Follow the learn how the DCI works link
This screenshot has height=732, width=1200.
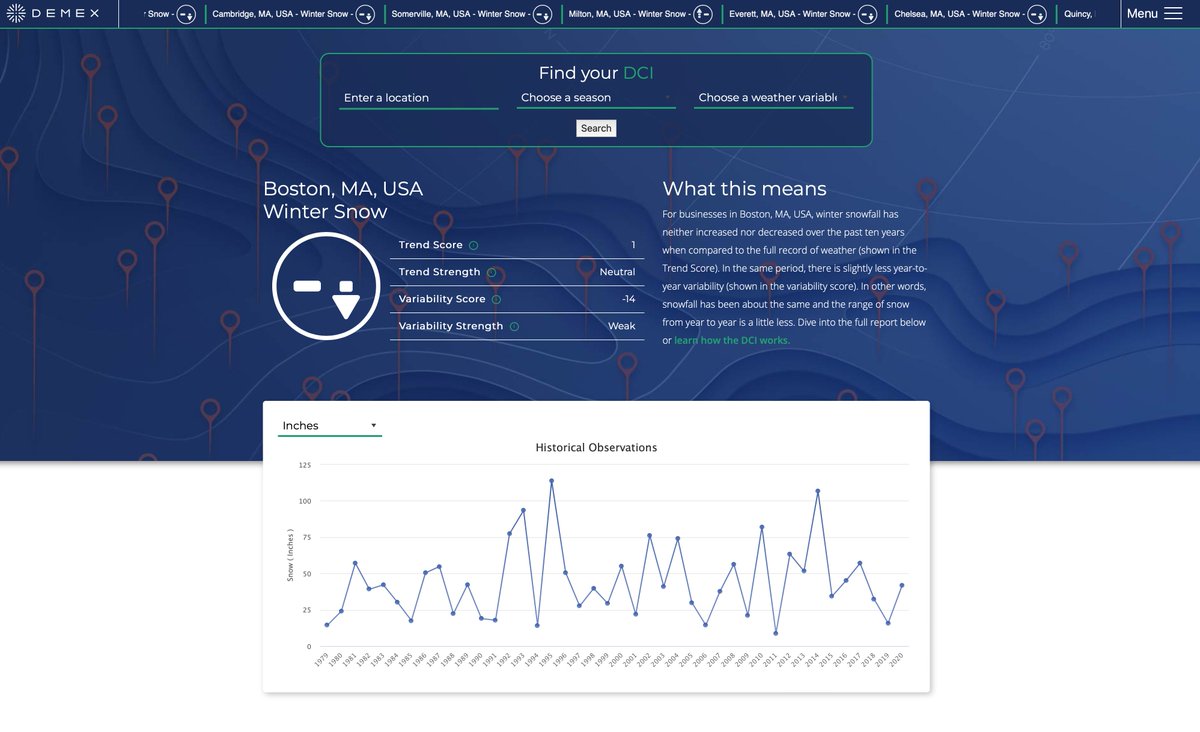tap(732, 341)
